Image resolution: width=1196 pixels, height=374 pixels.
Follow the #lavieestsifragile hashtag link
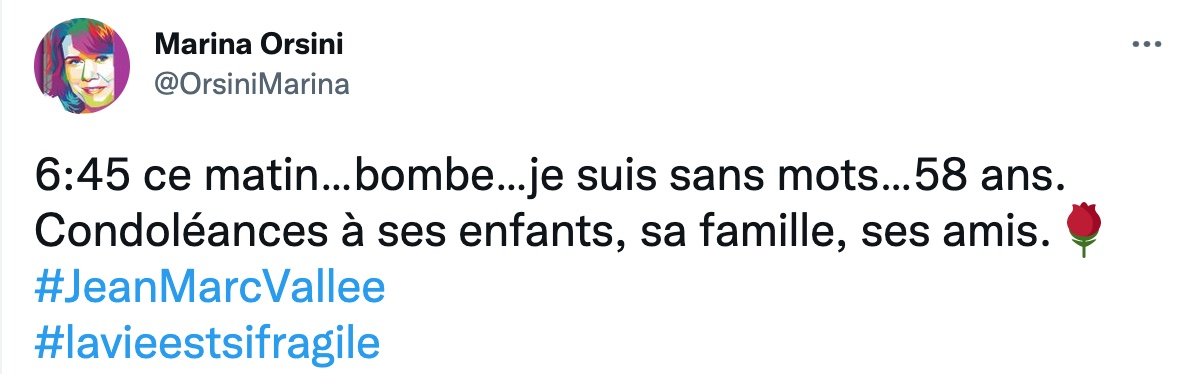(207, 343)
